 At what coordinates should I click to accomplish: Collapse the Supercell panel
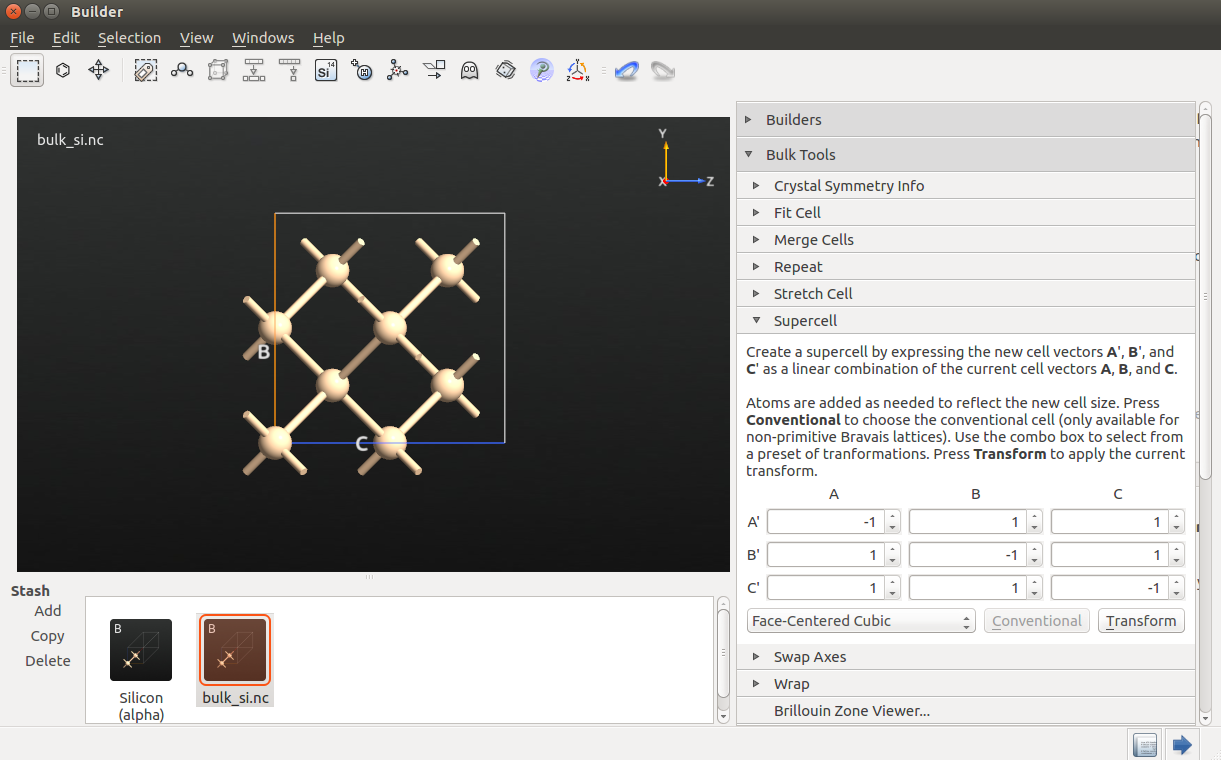[966, 321]
